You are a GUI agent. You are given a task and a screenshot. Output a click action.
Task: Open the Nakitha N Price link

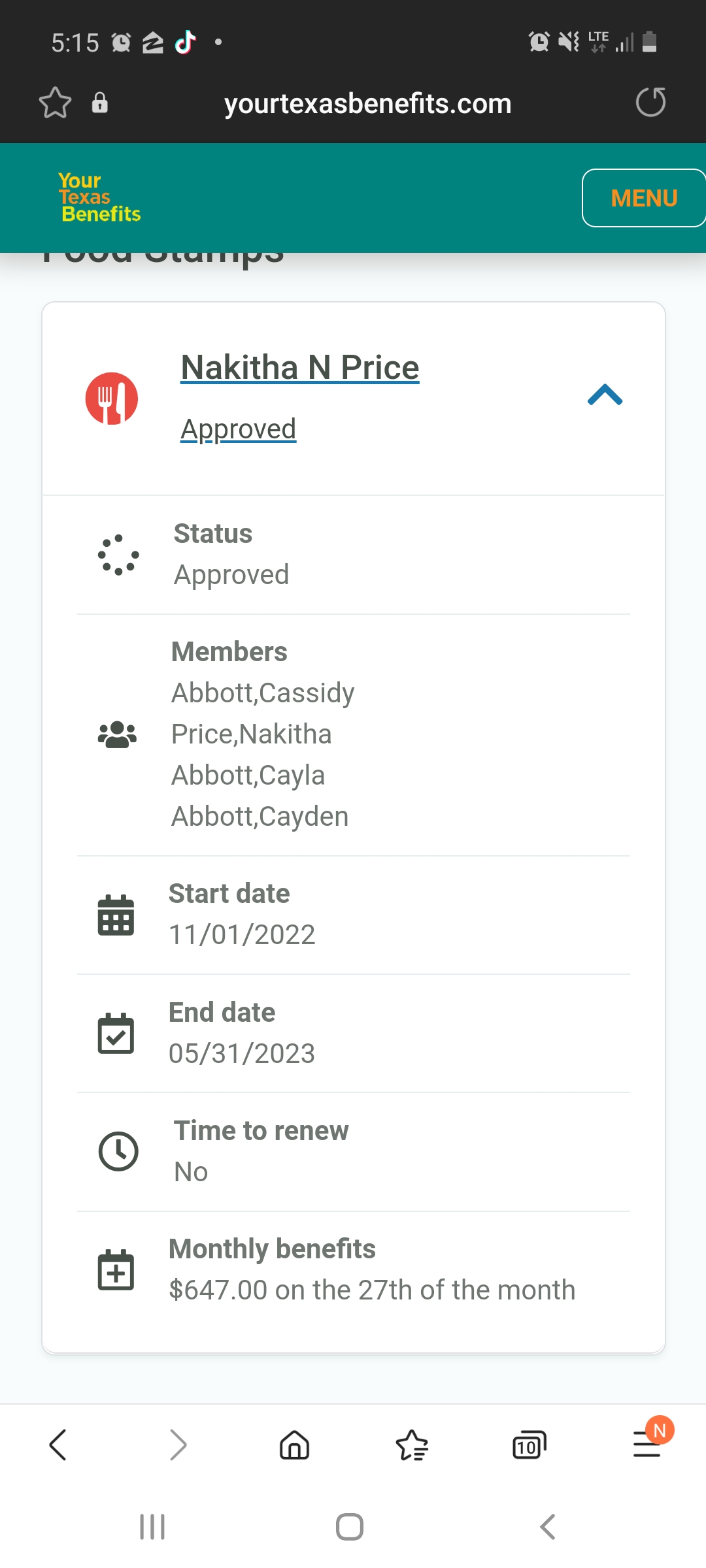(300, 367)
